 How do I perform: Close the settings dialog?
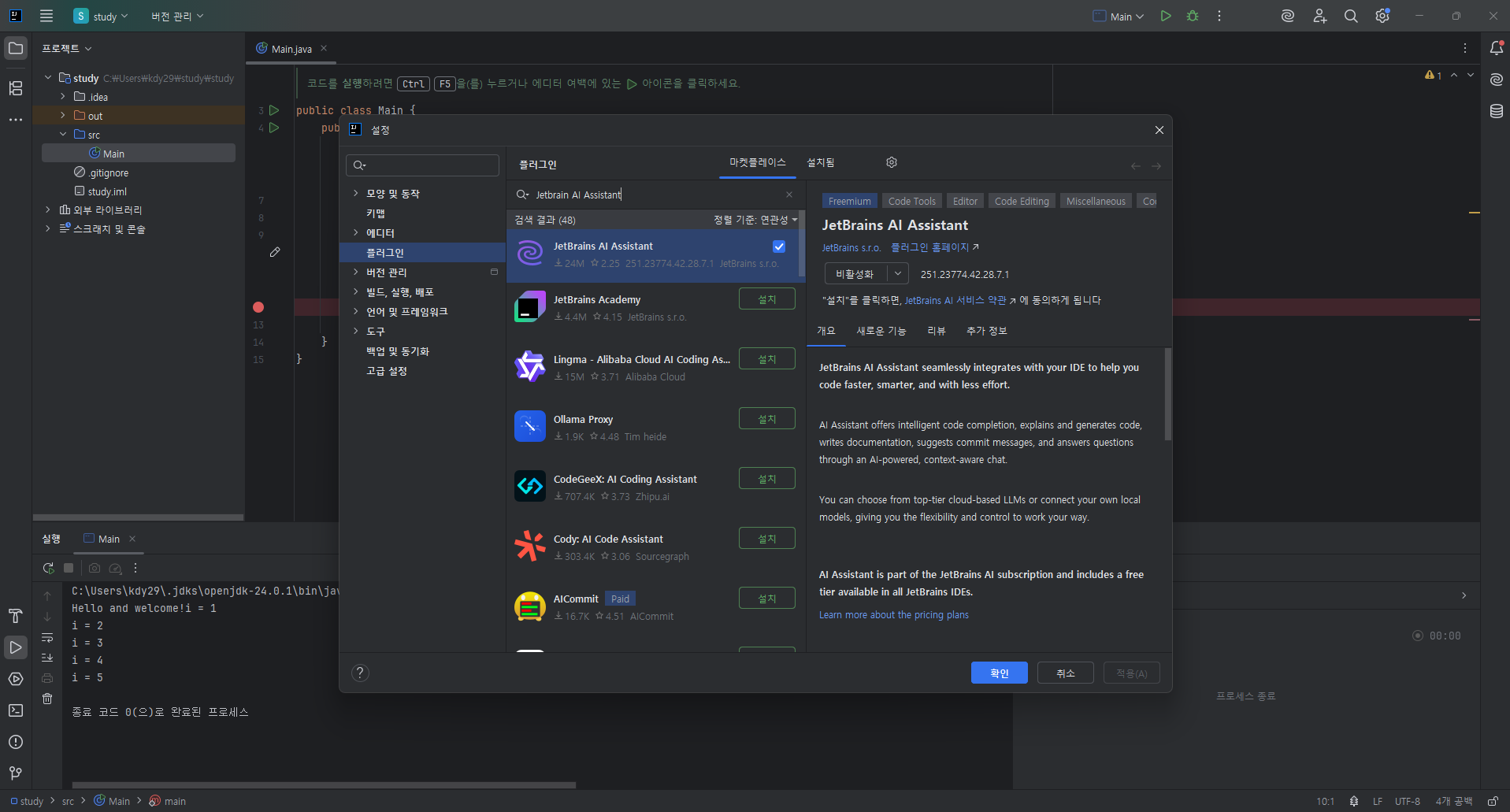coord(1159,130)
